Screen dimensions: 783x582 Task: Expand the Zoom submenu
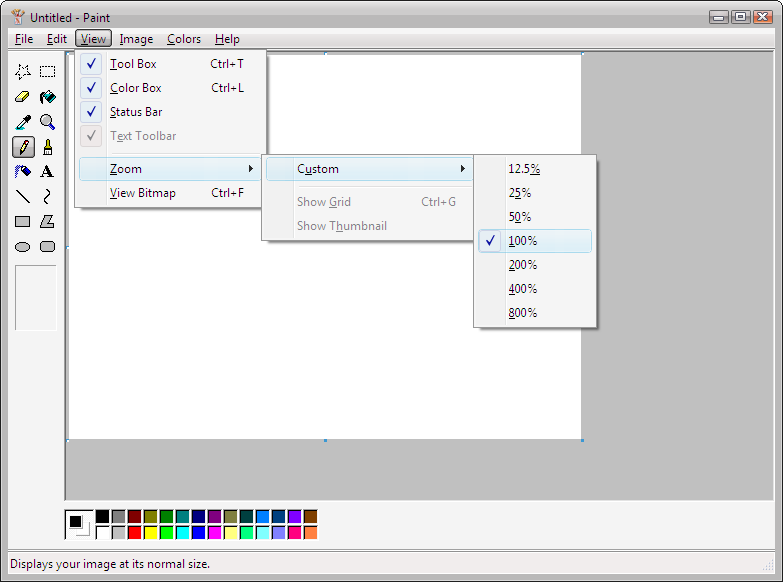[x=170, y=169]
